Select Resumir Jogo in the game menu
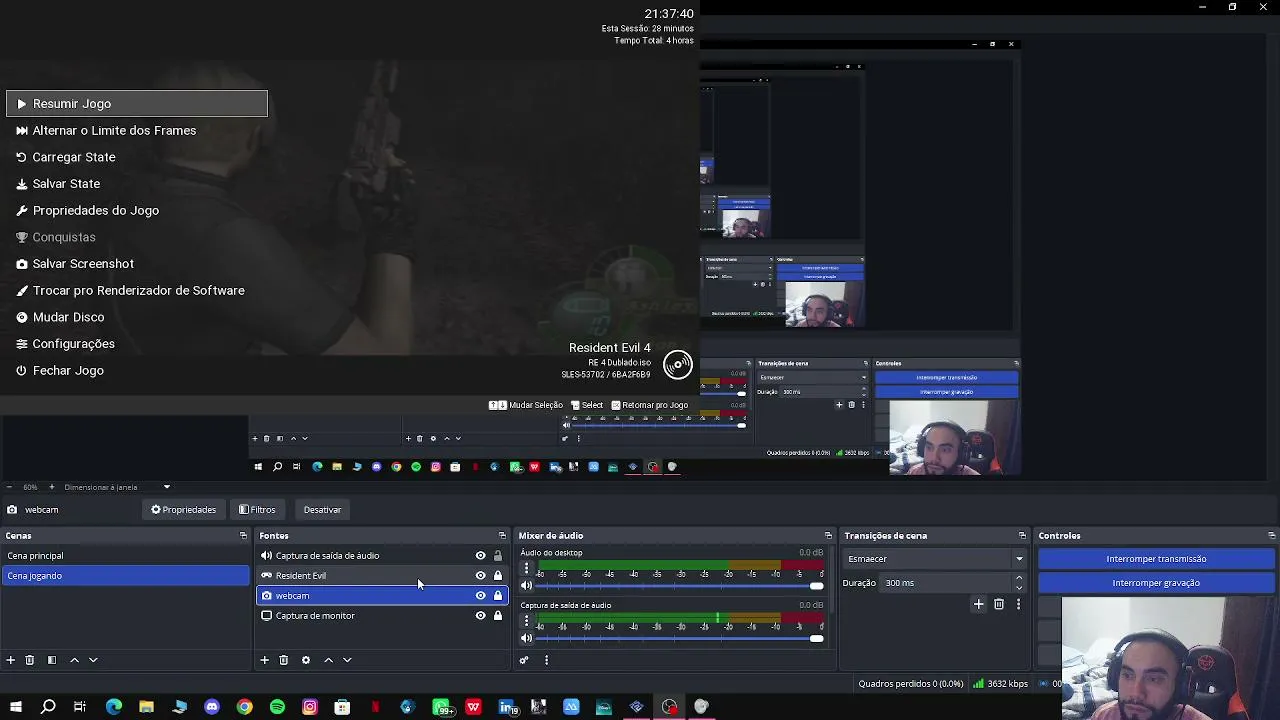Viewport: 1280px width, 720px height. point(137,104)
